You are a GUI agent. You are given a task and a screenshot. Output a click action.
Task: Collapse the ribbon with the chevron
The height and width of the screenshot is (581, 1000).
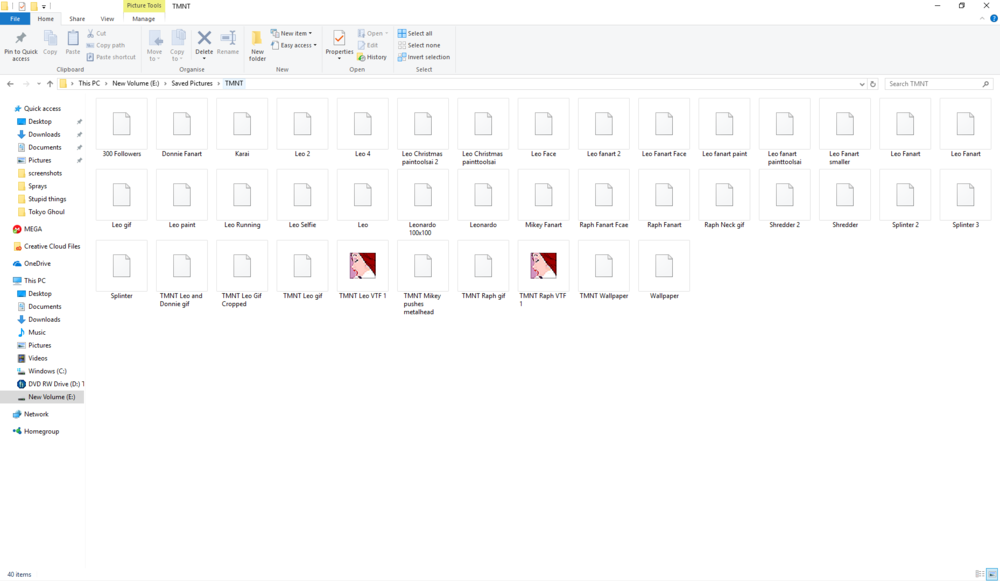(982, 18)
